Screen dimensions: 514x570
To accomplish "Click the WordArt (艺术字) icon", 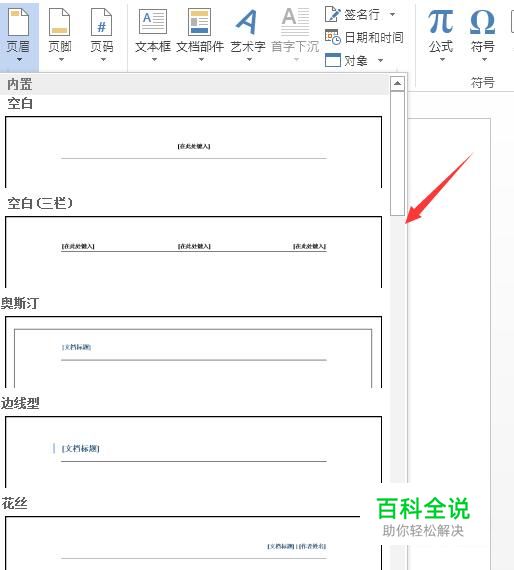I will [x=247, y=22].
